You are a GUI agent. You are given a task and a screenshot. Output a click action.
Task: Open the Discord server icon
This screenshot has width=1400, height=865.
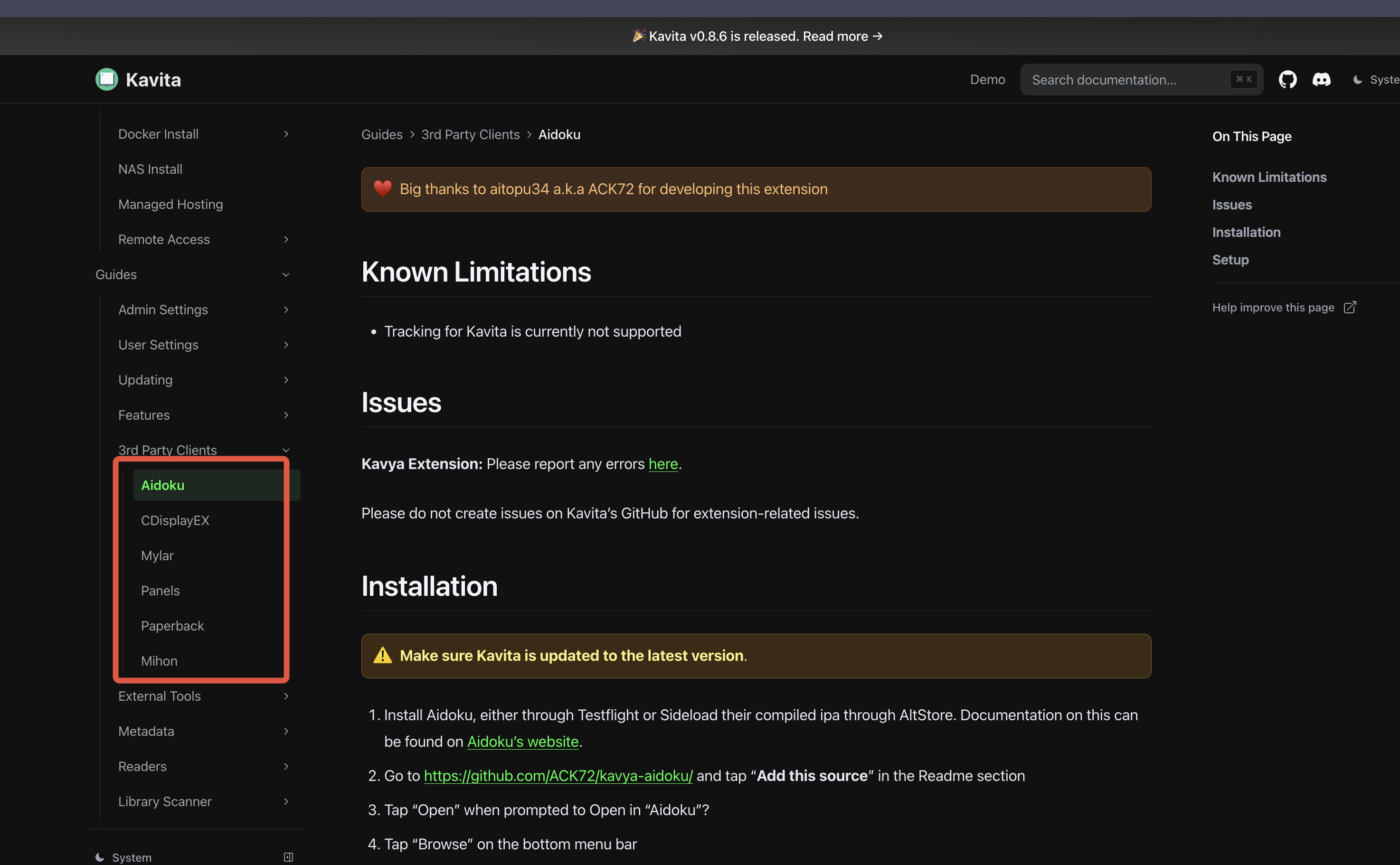coord(1321,79)
